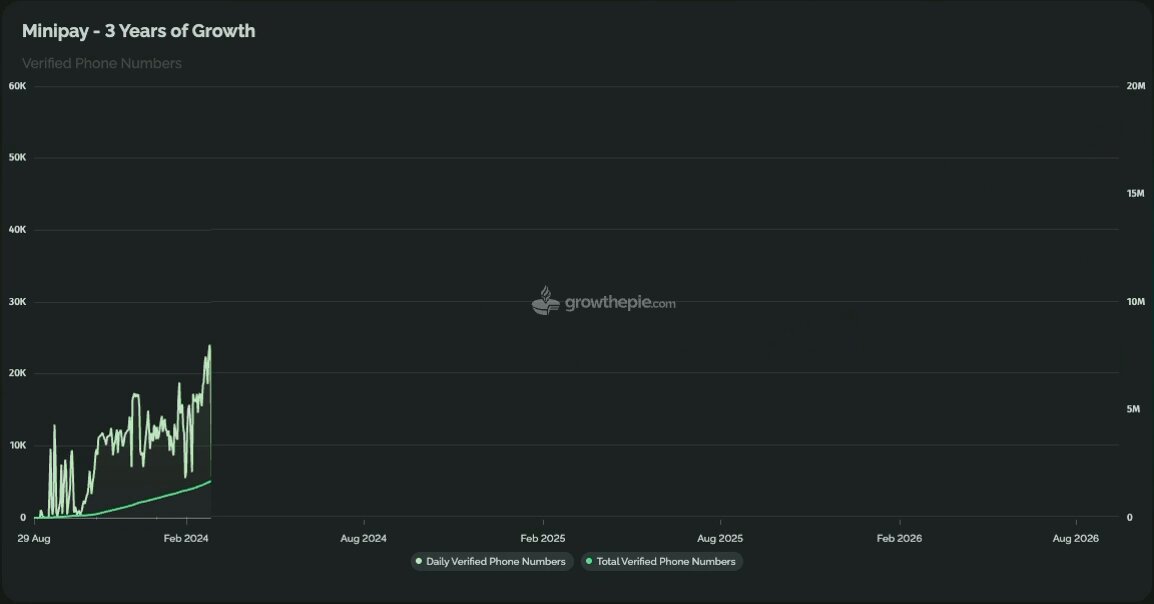Click the 'Verified Phone Numbers' subtitle
Viewport: 1154px width, 604px height.
pyautogui.click(x=102, y=63)
